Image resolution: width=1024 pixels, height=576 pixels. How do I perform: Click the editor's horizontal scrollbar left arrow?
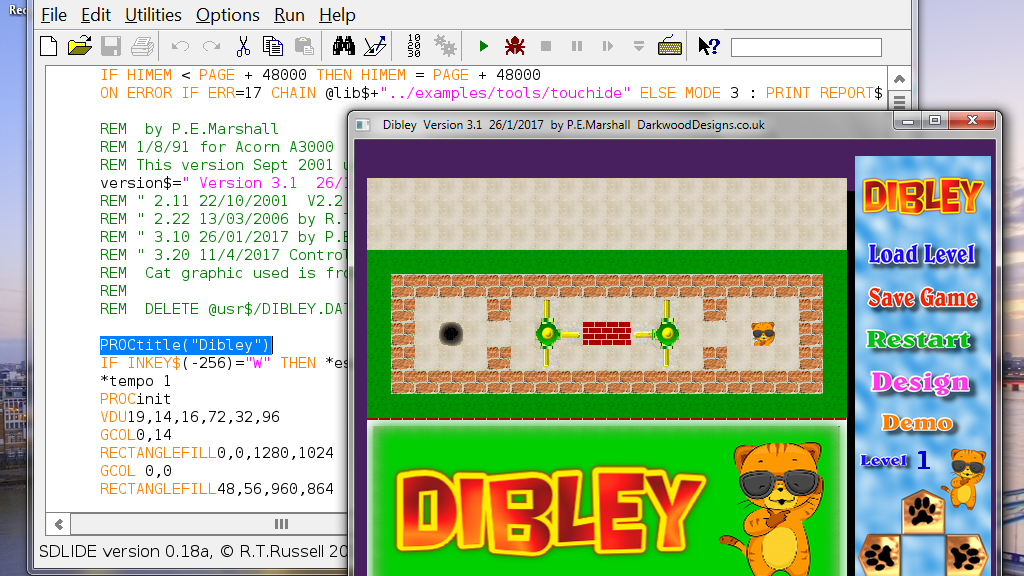coord(60,524)
